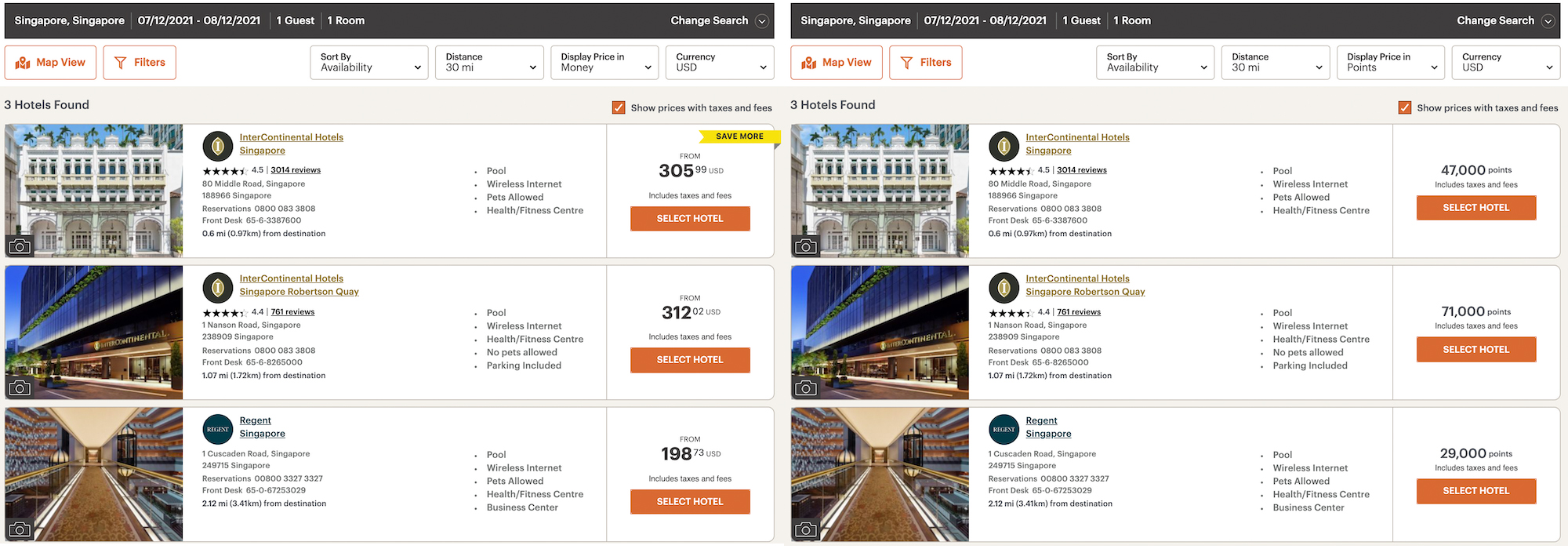Click map icon in left Map View button
Viewport: 1568px width, 549px height.
pos(23,63)
